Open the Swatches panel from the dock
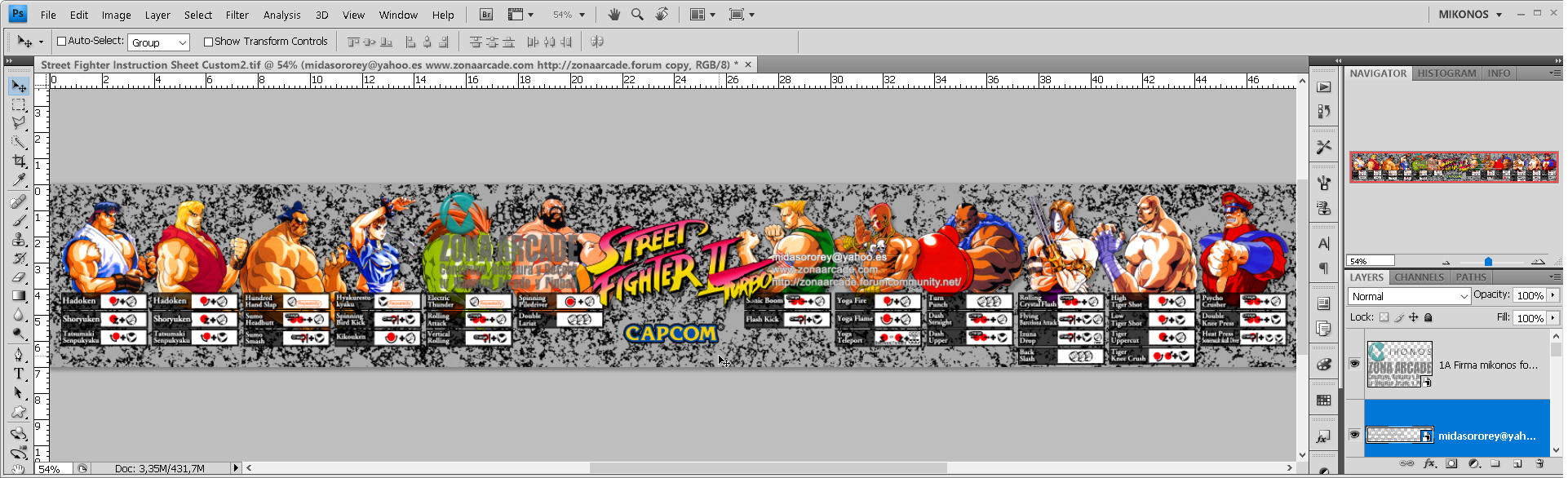Viewport: 1568px width, 478px height. (x=1323, y=401)
